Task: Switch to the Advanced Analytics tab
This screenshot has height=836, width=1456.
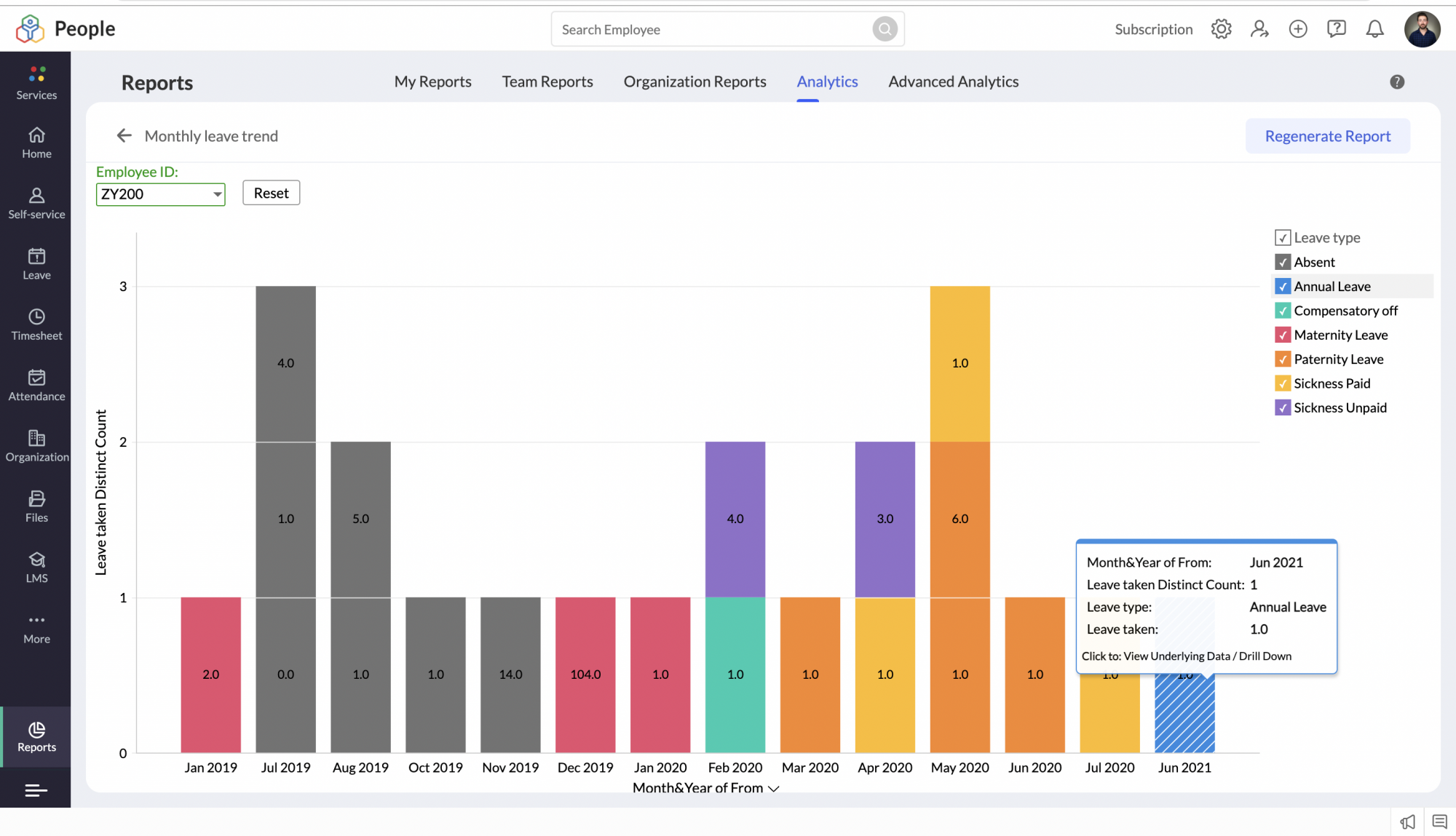Action: (x=953, y=81)
